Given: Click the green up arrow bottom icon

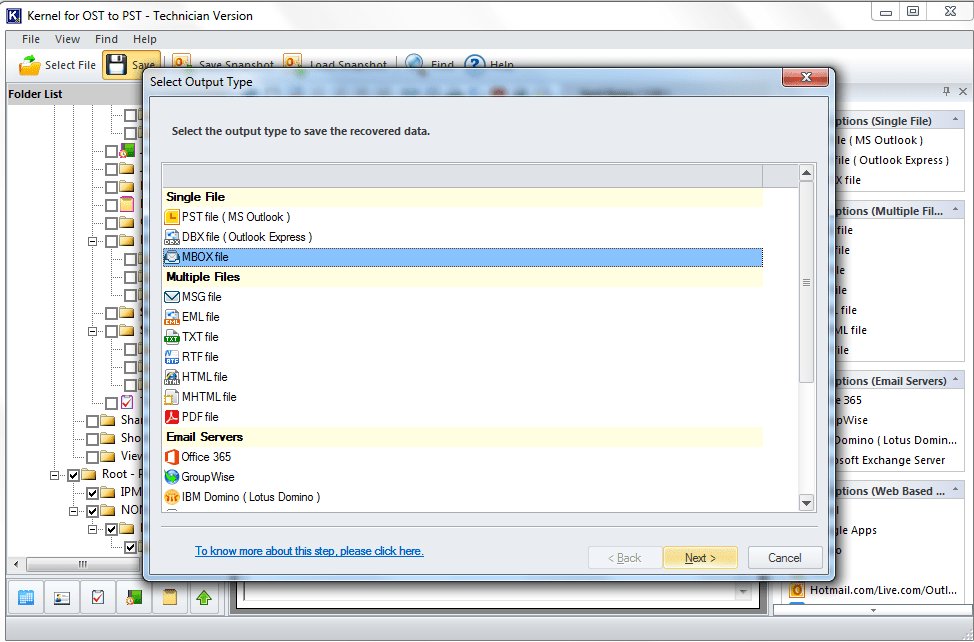Looking at the screenshot, I should coord(204,597).
